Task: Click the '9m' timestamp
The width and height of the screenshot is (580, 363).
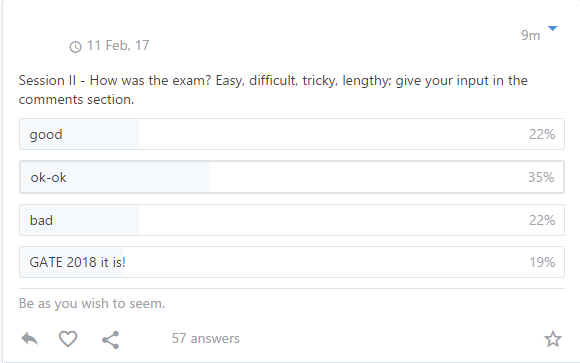Action: tap(530, 35)
